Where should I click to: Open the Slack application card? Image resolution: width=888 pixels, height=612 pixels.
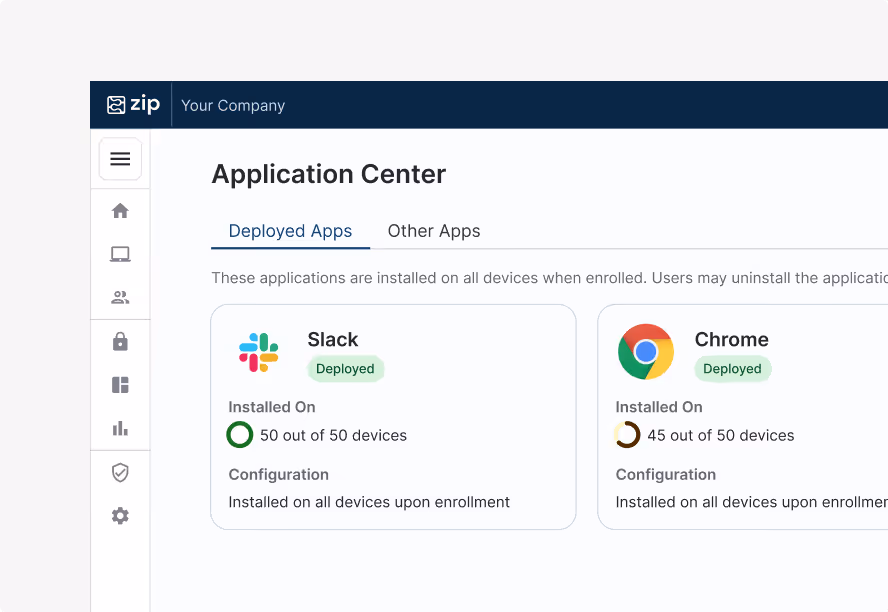(x=393, y=417)
